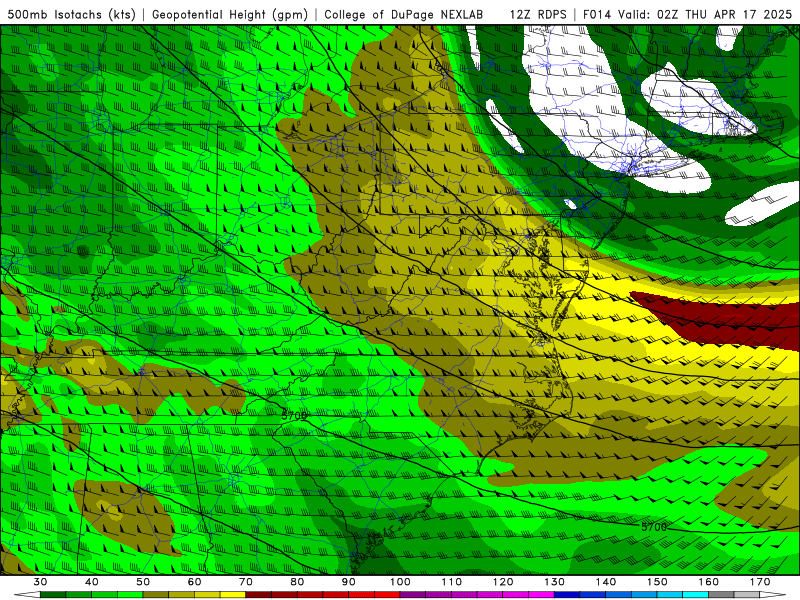
Task: Click the 'College of DuPage NEXLAB' label
Action: coord(404,15)
